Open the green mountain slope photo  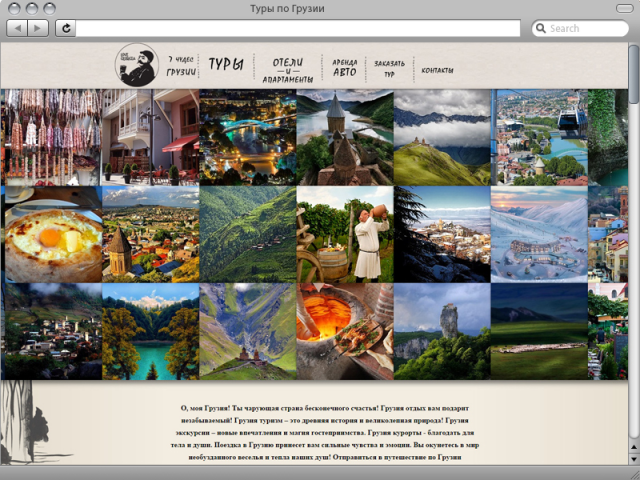pyautogui.click(x=248, y=234)
